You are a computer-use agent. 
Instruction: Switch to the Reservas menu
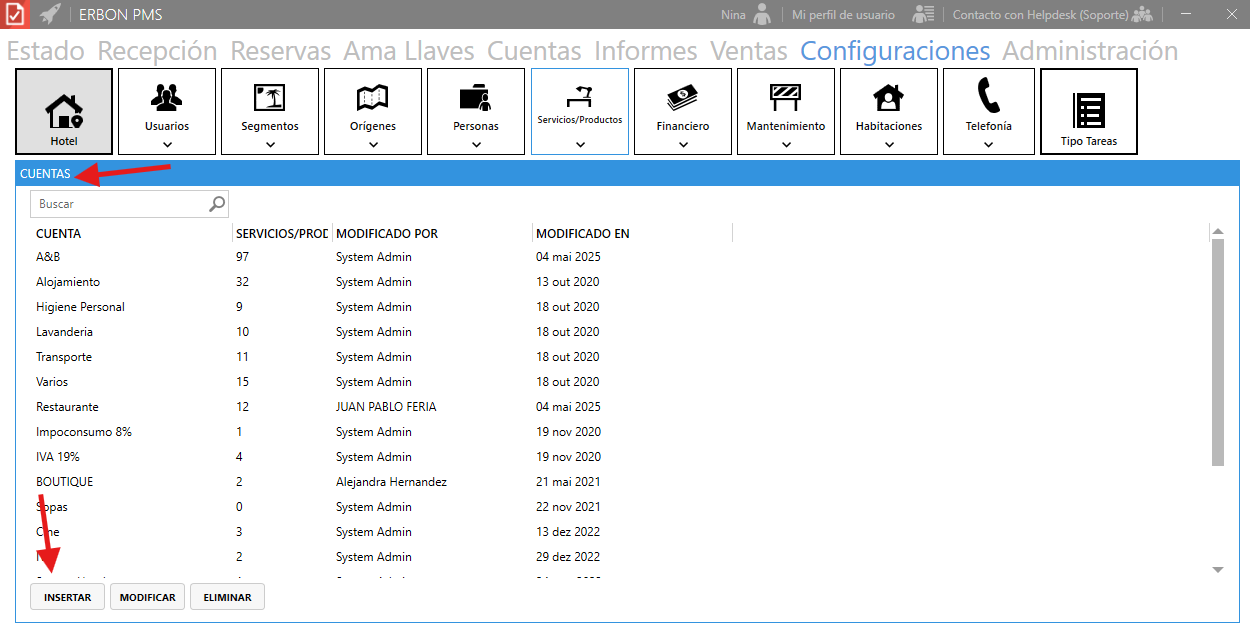click(280, 51)
